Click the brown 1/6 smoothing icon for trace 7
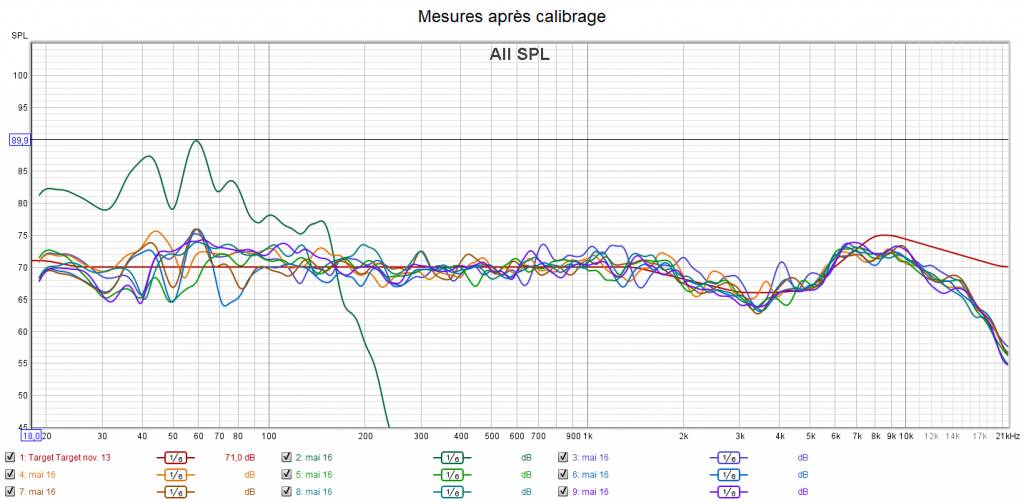The width and height of the screenshot is (1024, 502). click(174, 492)
